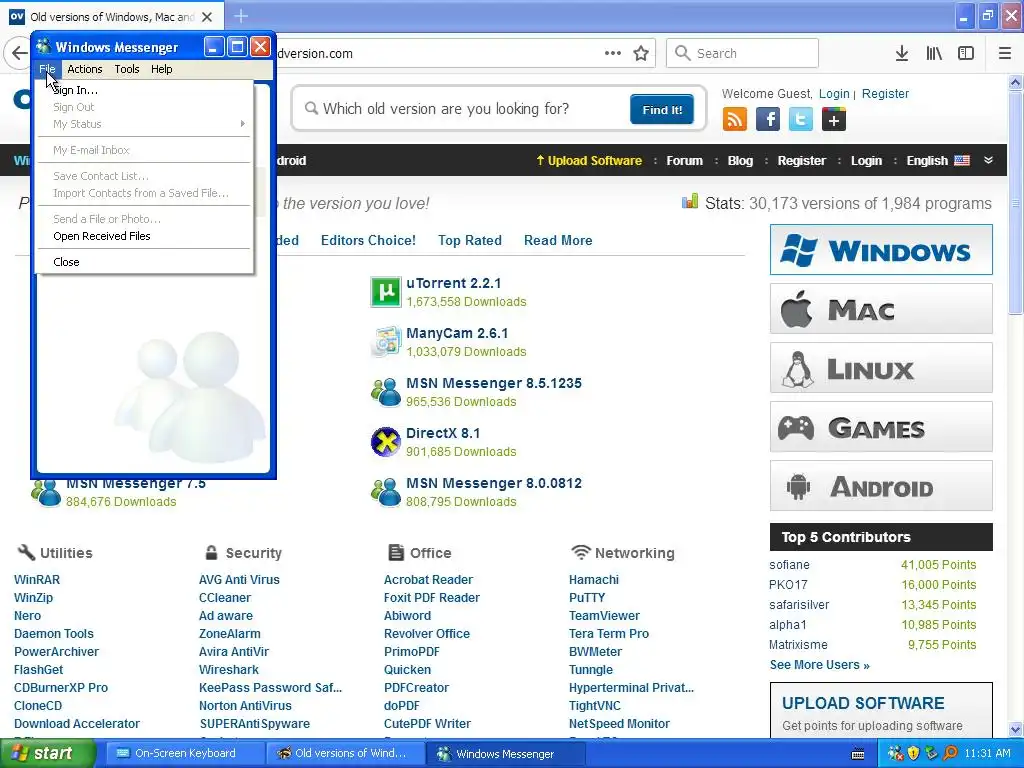Click the security shield tray icon
This screenshot has height=768, width=1024.
pyautogui.click(x=914, y=754)
